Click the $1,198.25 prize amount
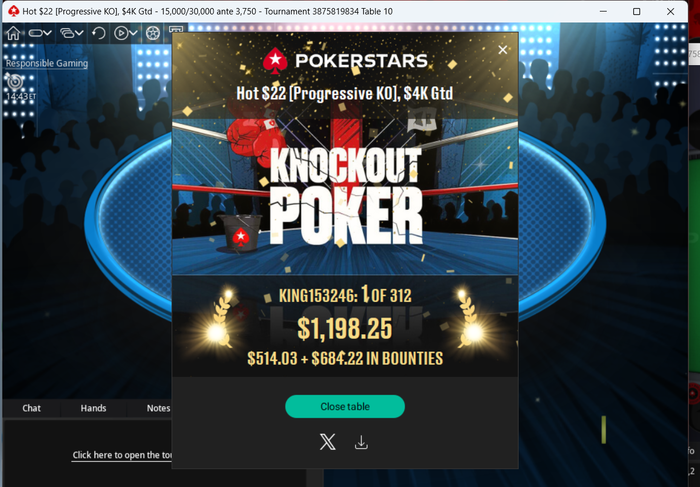700x487 pixels. click(x=345, y=328)
